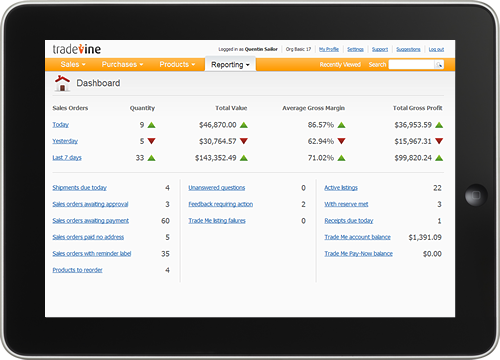Open Unanswered questions link

217,188
